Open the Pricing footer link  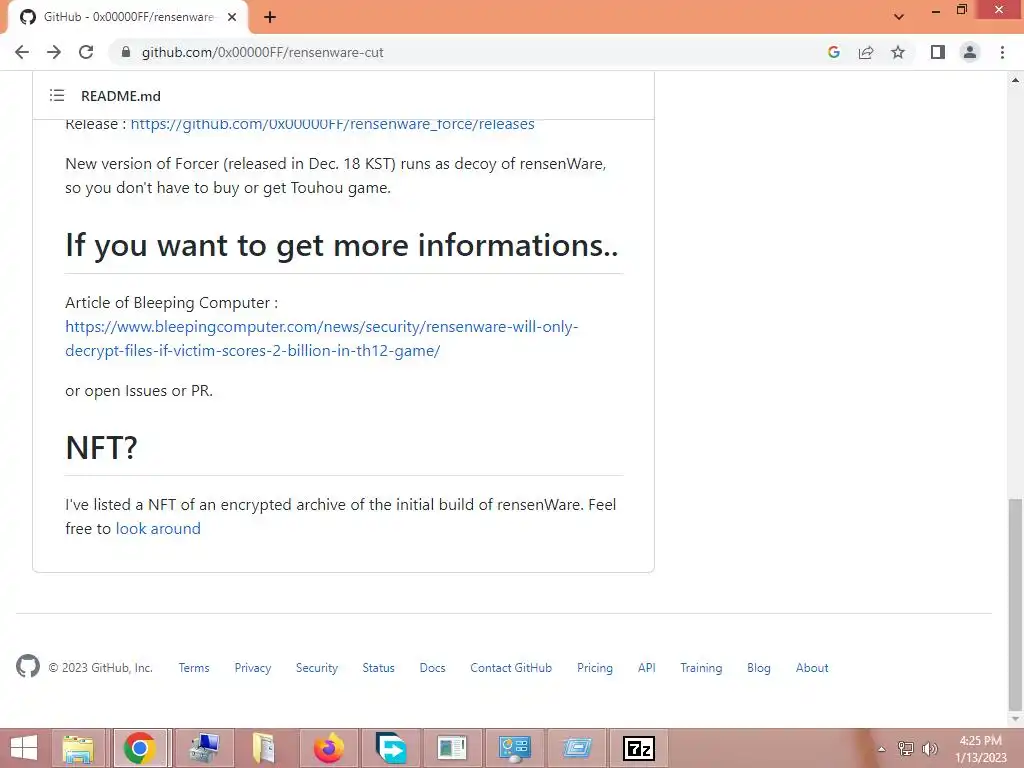pos(595,667)
